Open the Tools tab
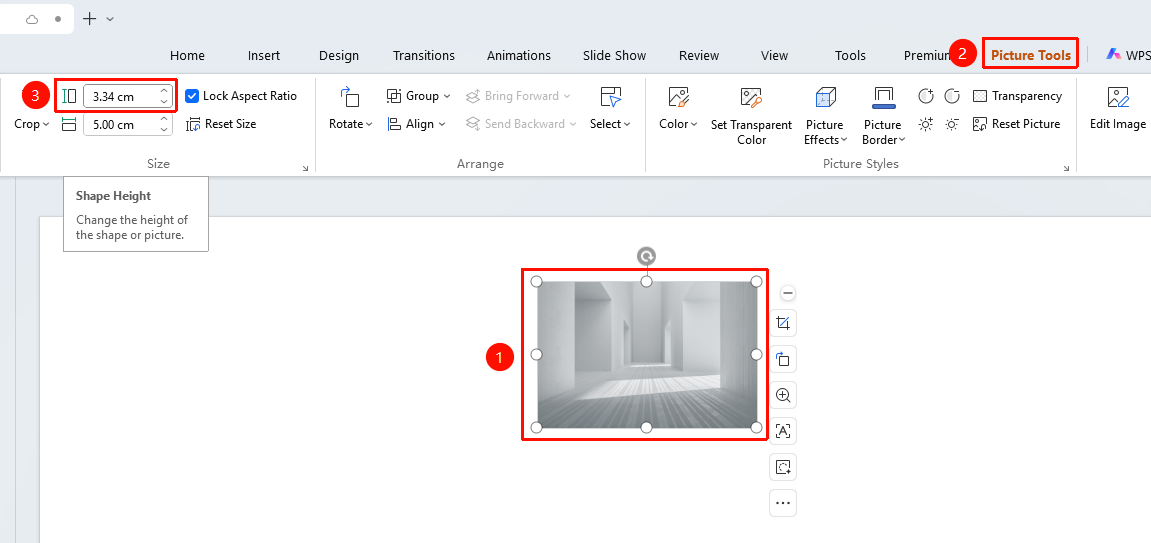This screenshot has height=543, width=1151. [850, 56]
